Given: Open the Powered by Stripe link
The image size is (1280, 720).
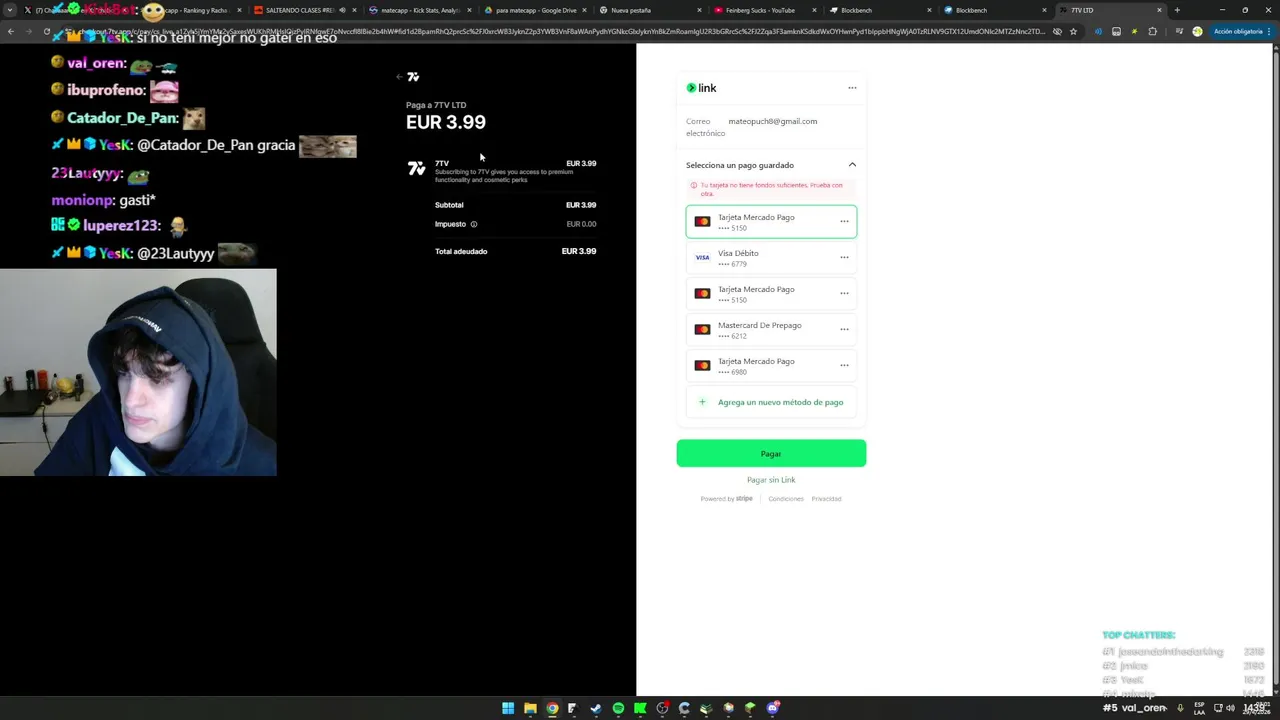Looking at the screenshot, I should 727,499.
